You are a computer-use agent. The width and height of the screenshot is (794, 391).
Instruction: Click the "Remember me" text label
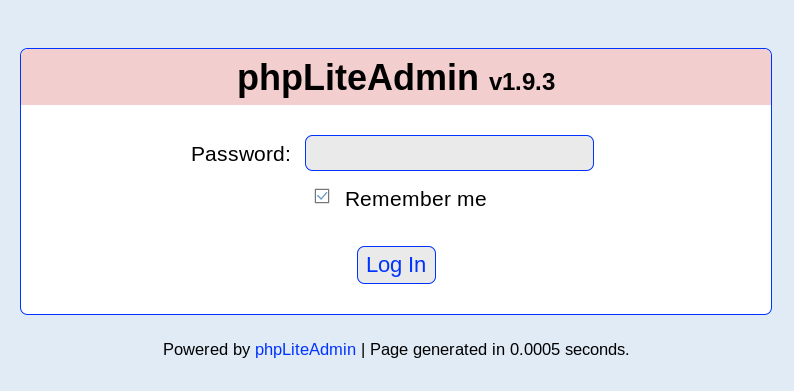(416, 199)
